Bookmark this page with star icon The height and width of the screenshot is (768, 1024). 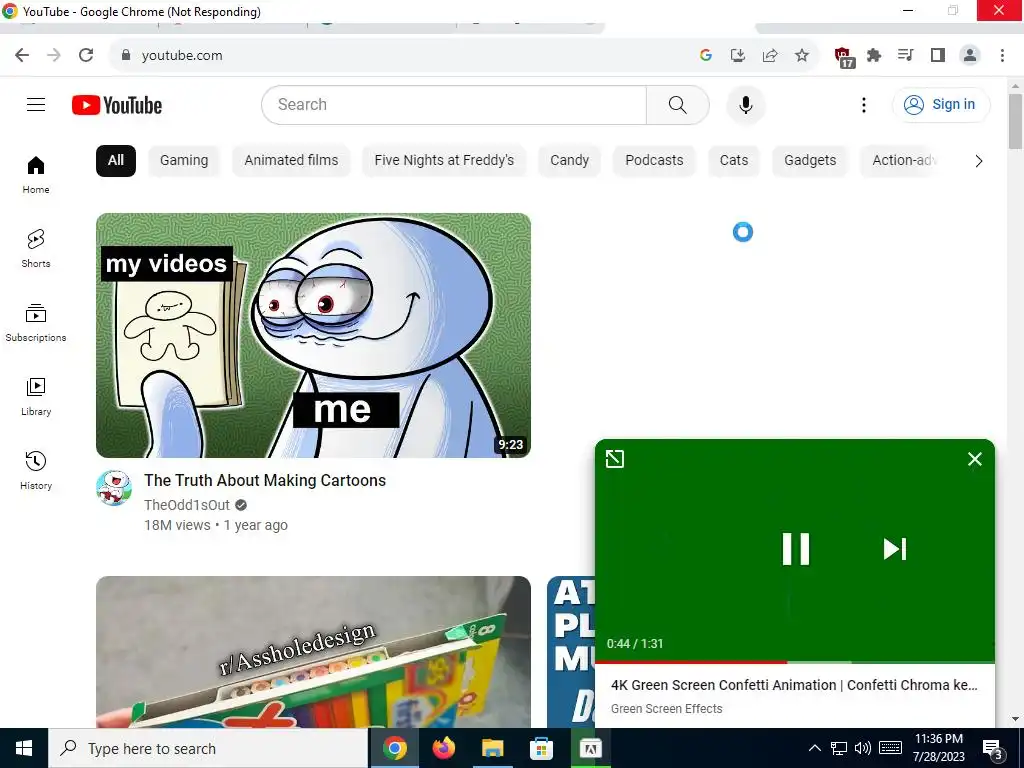point(802,56)
